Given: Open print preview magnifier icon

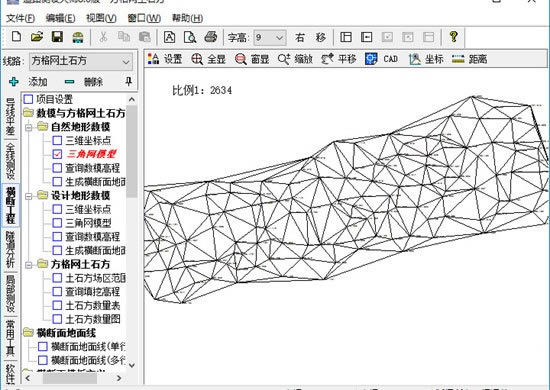Looking at the screenshot, I should 190,37.
